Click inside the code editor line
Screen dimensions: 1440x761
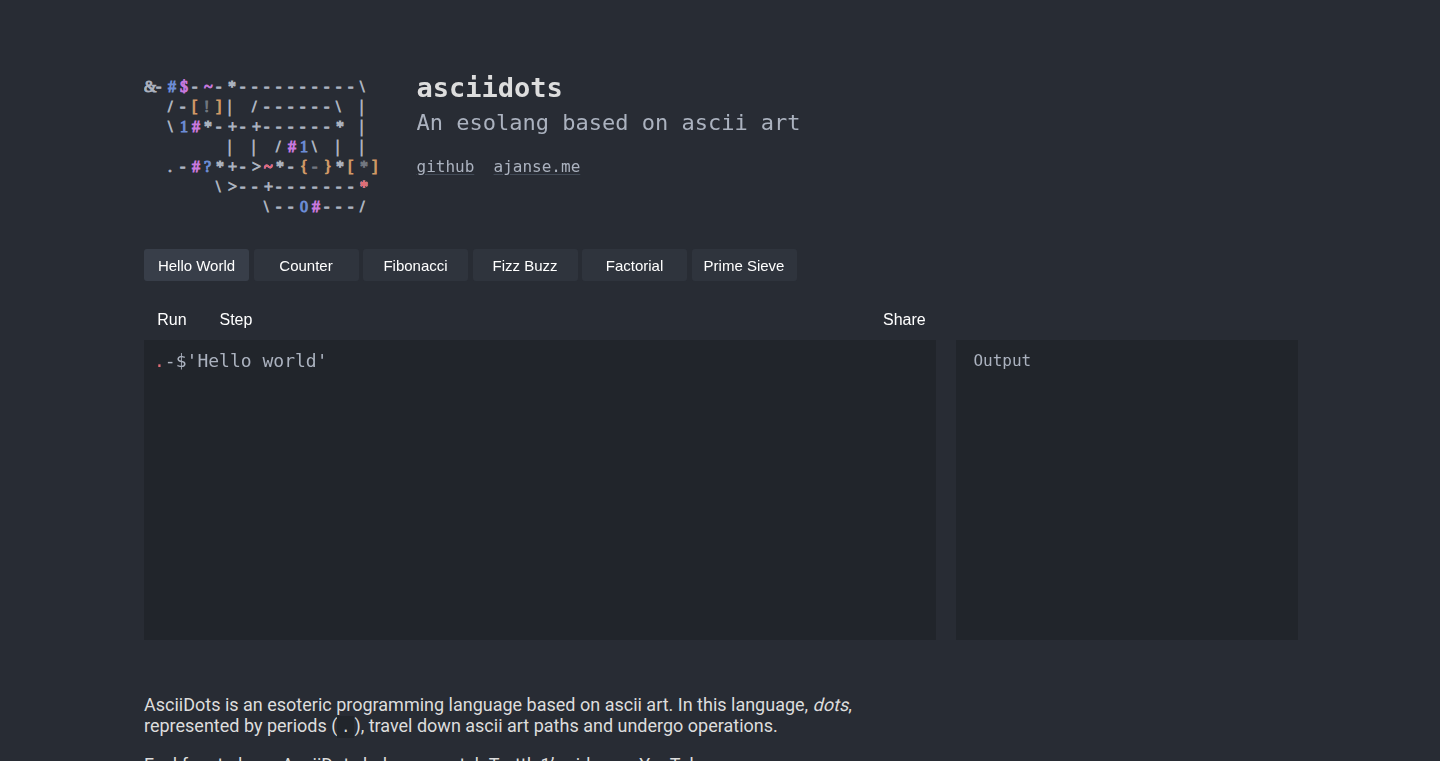click(540, 360)
